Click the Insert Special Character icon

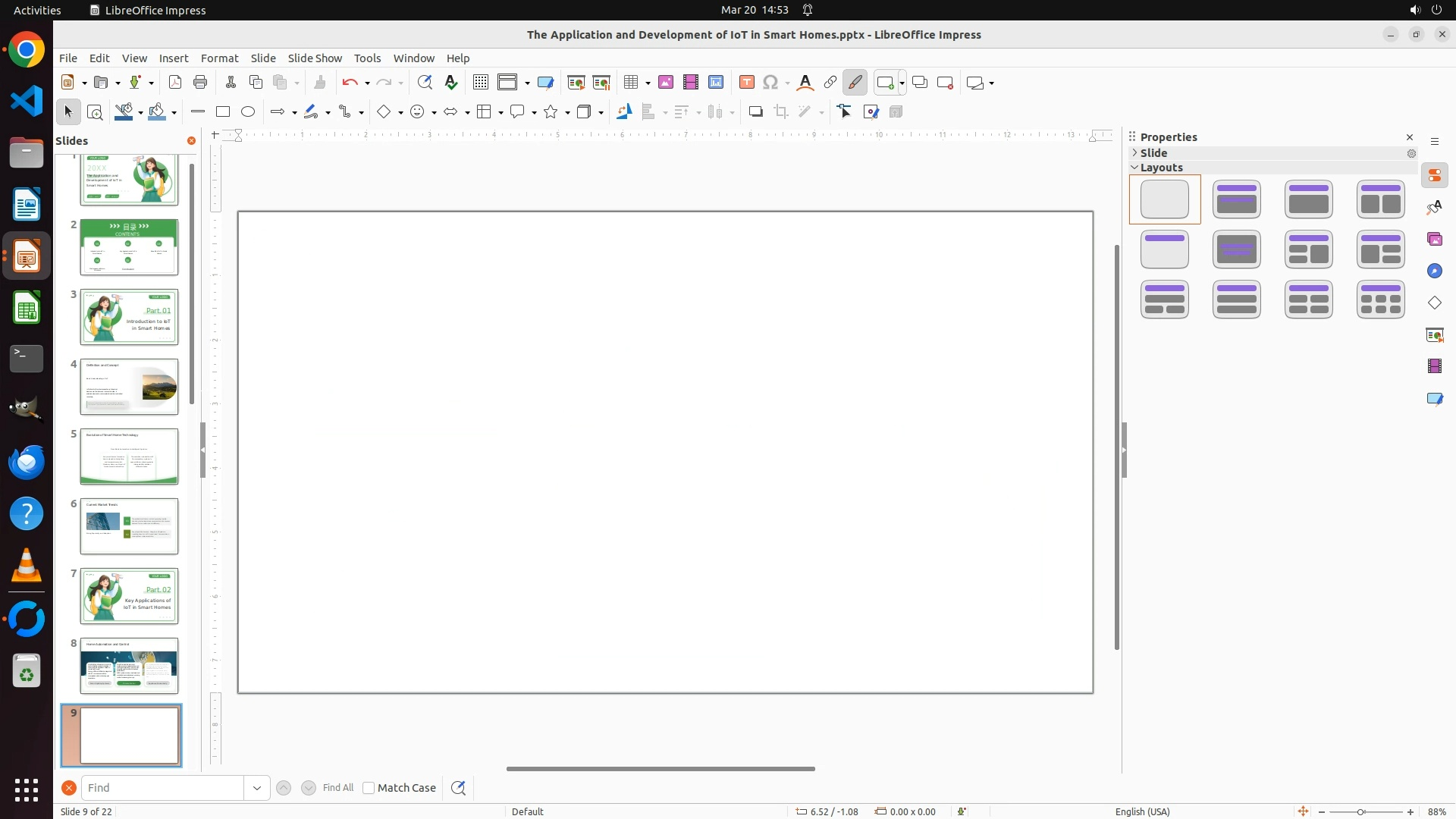click(770, 83)
